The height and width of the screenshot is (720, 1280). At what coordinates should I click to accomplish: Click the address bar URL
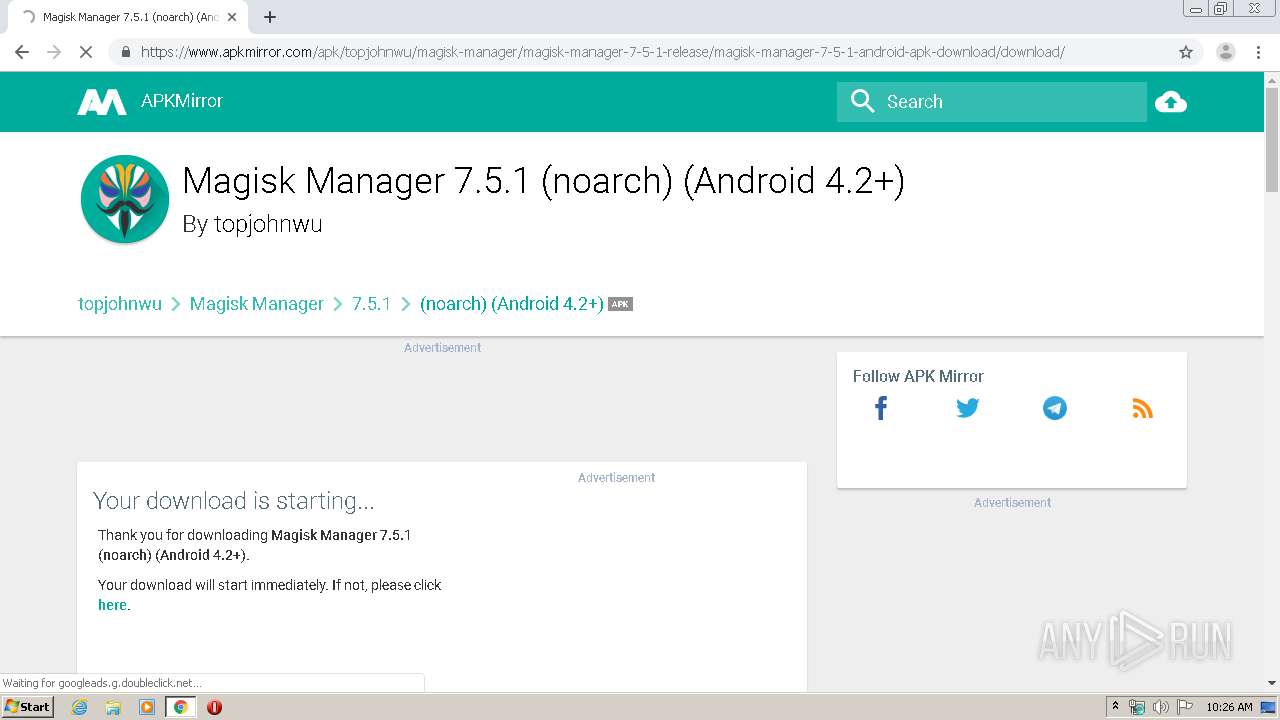(x=602, y=52)
